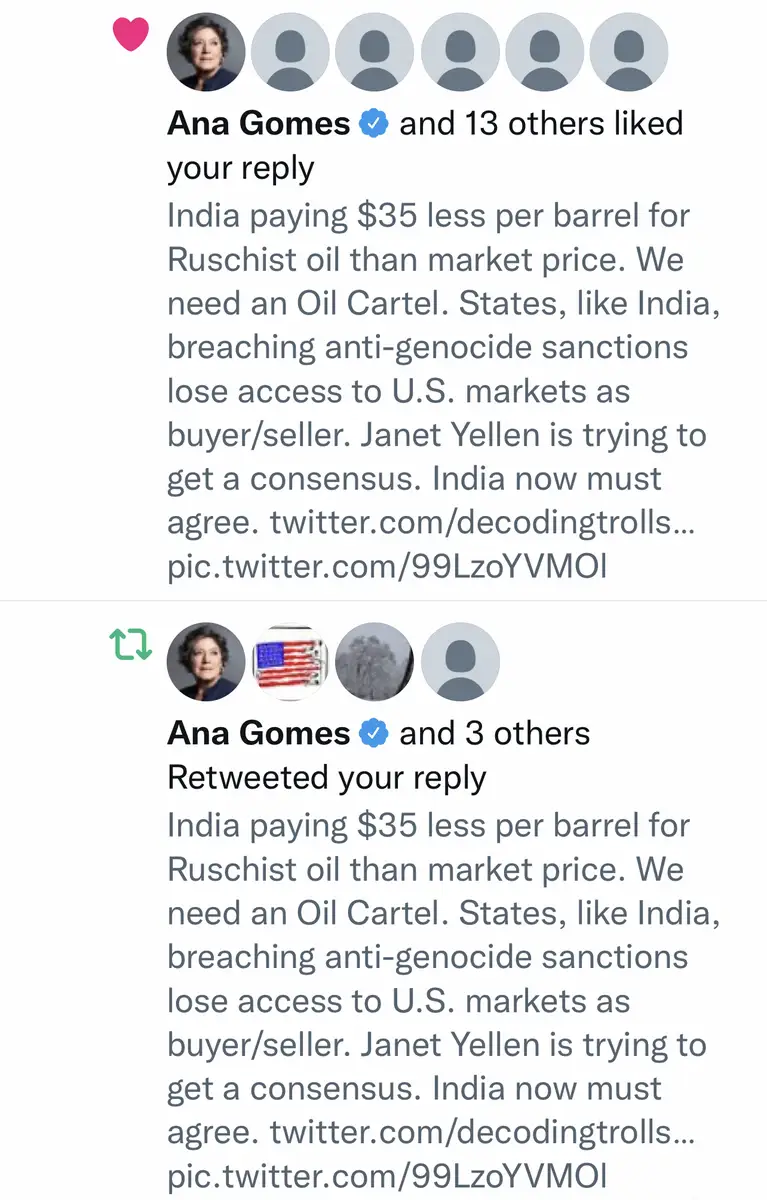Click the pink heart like icon
Viewport: 767px width, 1200px height.
coord(131,35)
